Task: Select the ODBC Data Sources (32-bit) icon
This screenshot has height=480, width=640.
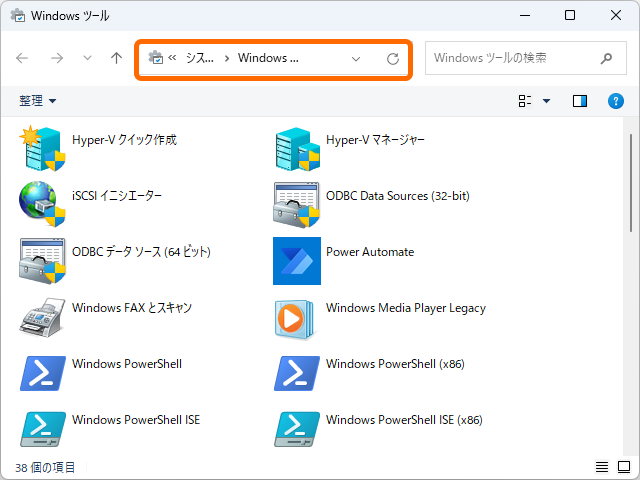Action: pos(297,204)
